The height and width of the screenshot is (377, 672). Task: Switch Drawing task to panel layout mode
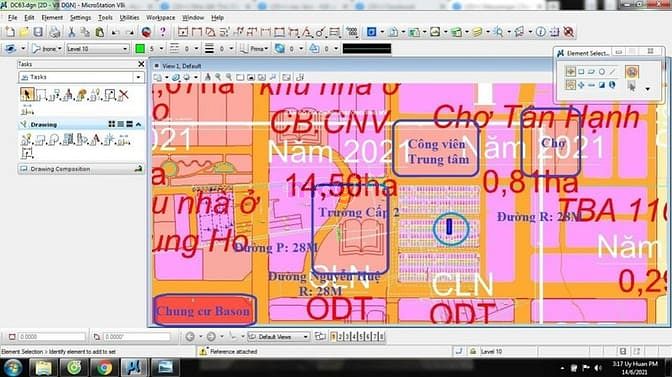[129, 124]
